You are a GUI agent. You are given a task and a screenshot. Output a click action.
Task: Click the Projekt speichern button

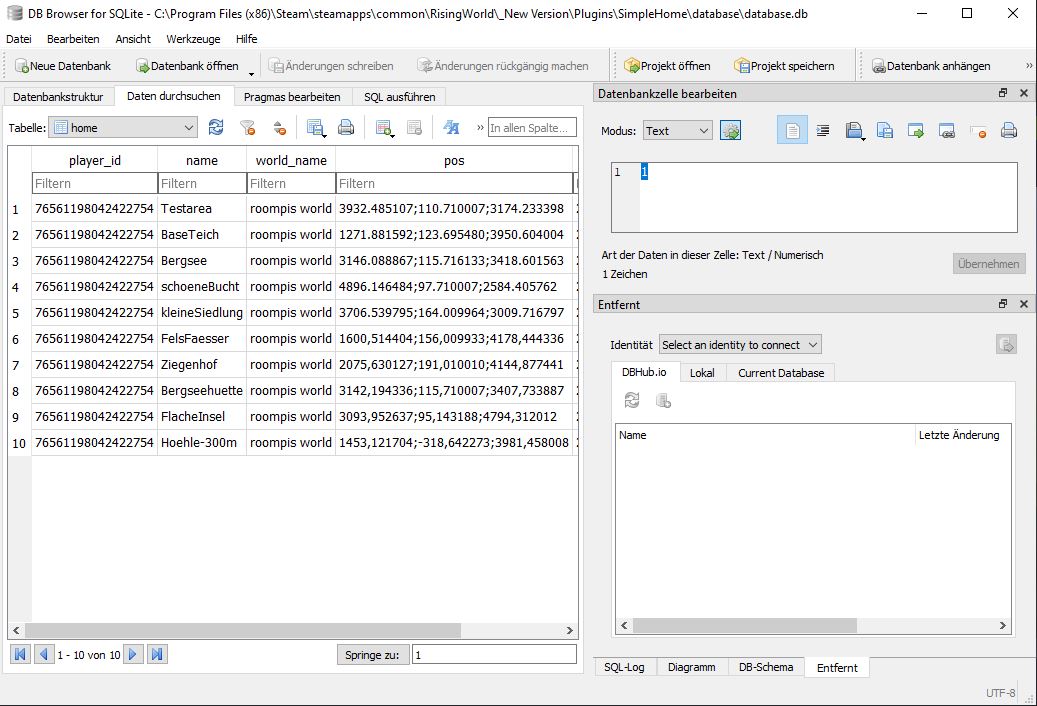coord(784,66)
